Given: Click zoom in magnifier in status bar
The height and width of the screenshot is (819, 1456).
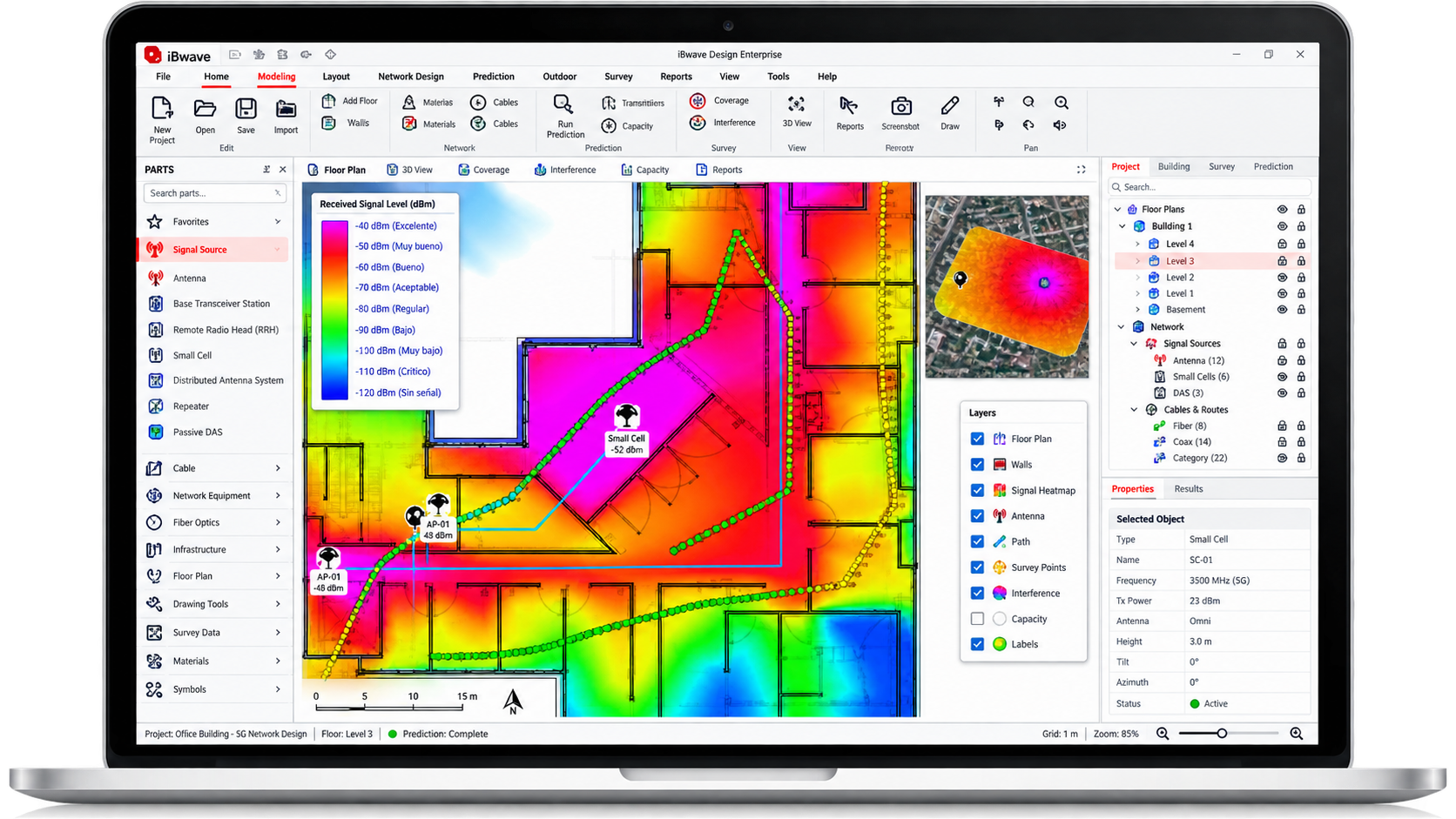Looking at the screenshot, I should (x=1297, y=734).
